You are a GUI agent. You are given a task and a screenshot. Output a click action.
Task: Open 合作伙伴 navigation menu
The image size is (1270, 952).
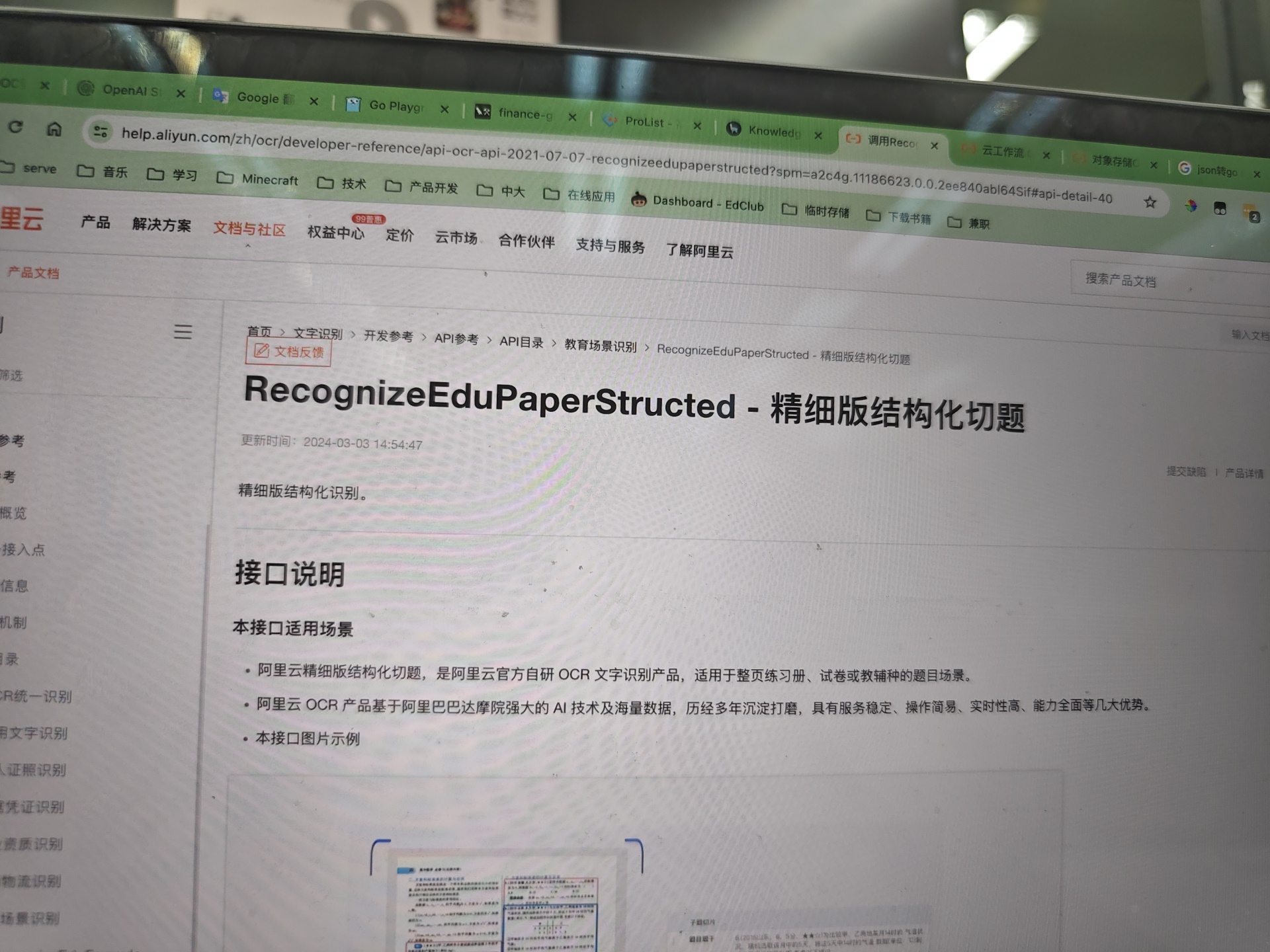(527, 241)
